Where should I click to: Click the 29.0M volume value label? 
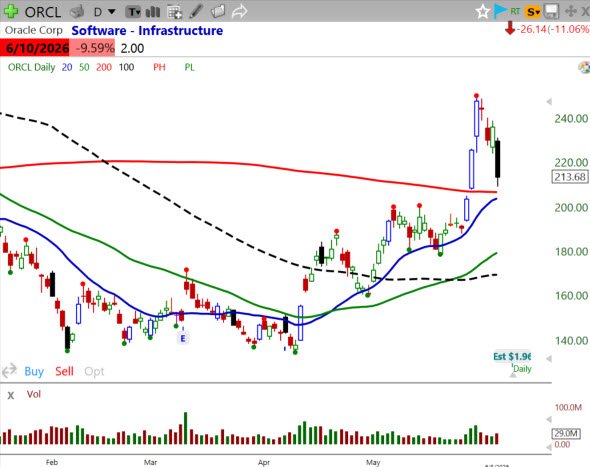pyautogui.click(x=566, y=434)
